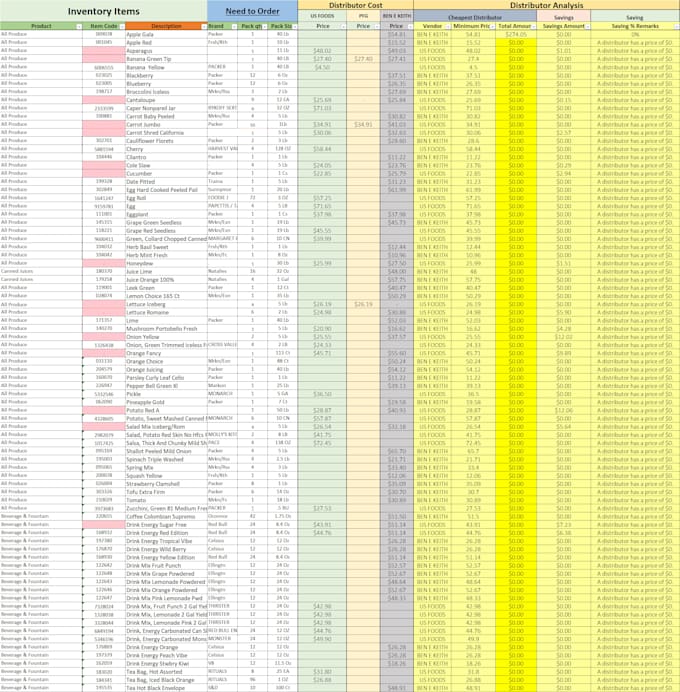Open the Pack Size filter dropdown
The width and height of the screenshot is (680, 692).
coord(294,26)
